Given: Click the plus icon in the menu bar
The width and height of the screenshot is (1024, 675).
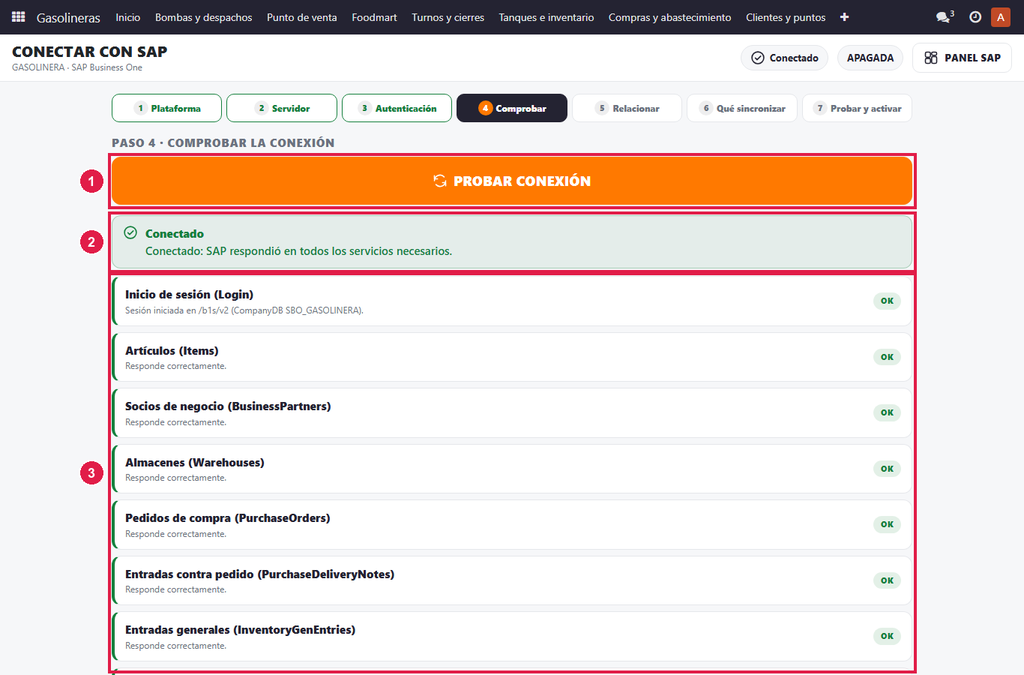Looking at the screenshot, I should click(x=844, y=17).
